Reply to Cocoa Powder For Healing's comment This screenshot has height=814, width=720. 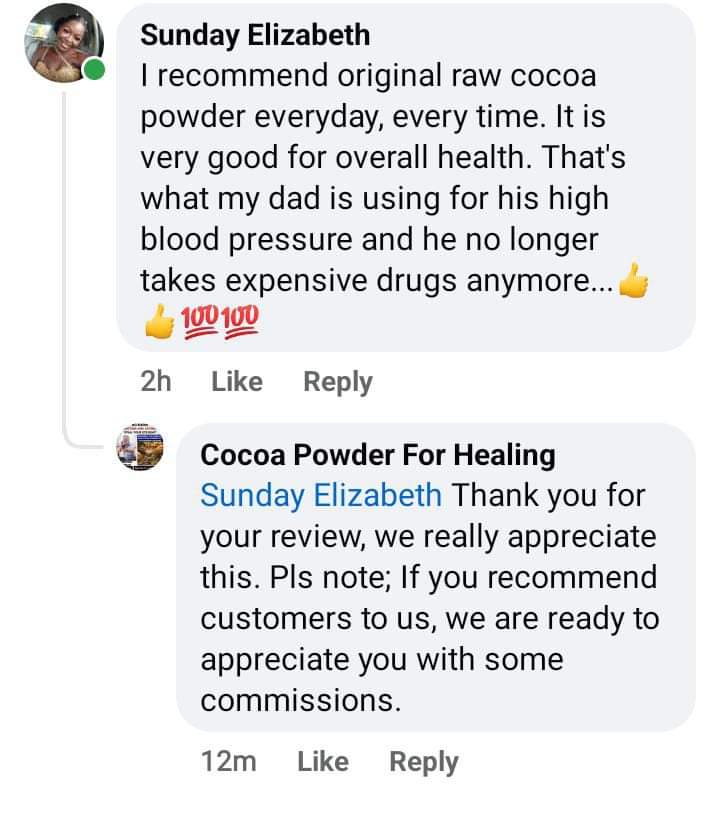[x=424, y=762]
